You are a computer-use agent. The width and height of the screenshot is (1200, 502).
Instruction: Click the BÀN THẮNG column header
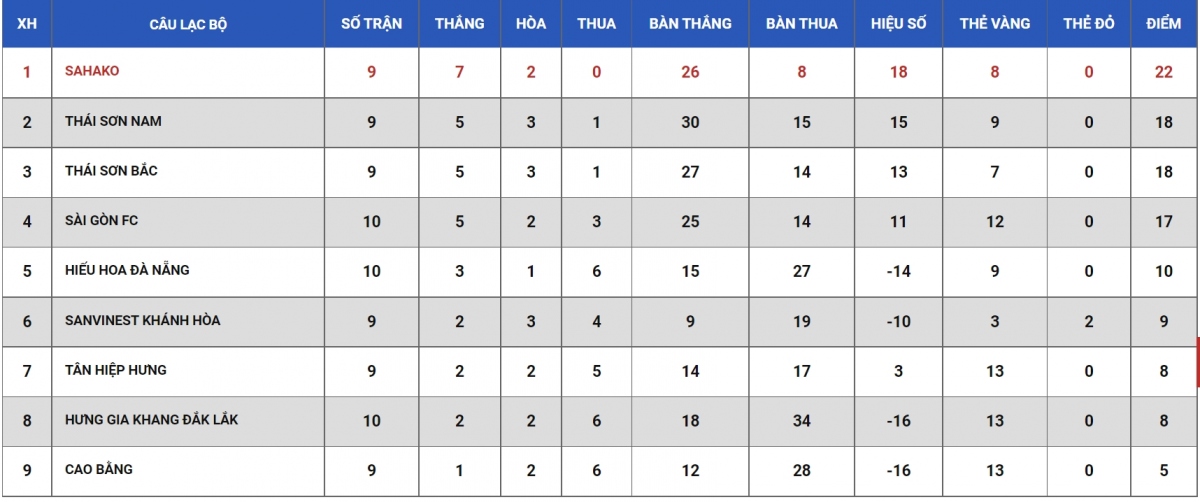click(690, 24)
